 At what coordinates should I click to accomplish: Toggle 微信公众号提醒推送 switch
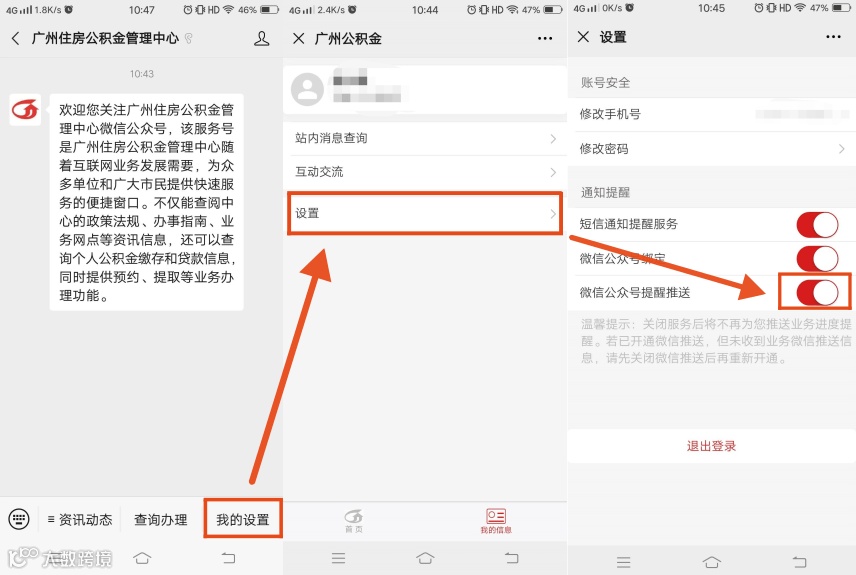(817, 293)
